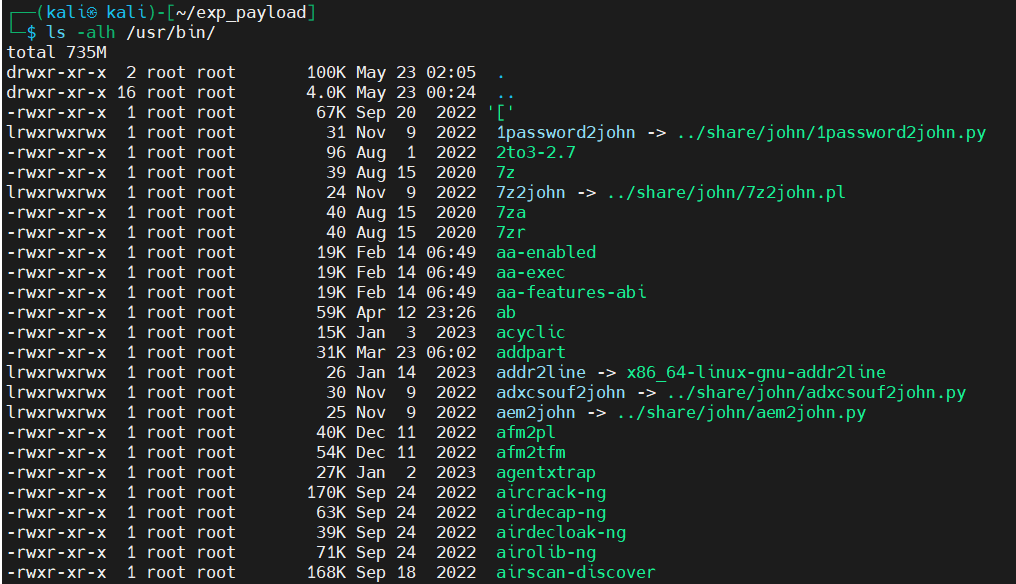
Task: Select the x86_64-linux-gnu-addr2line target
Action: [x=756, y=372]
